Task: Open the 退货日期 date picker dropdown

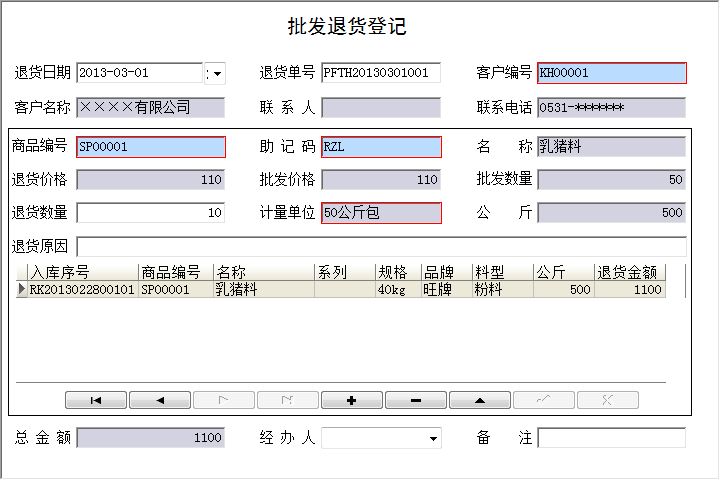Action: (x=215, y=73)
